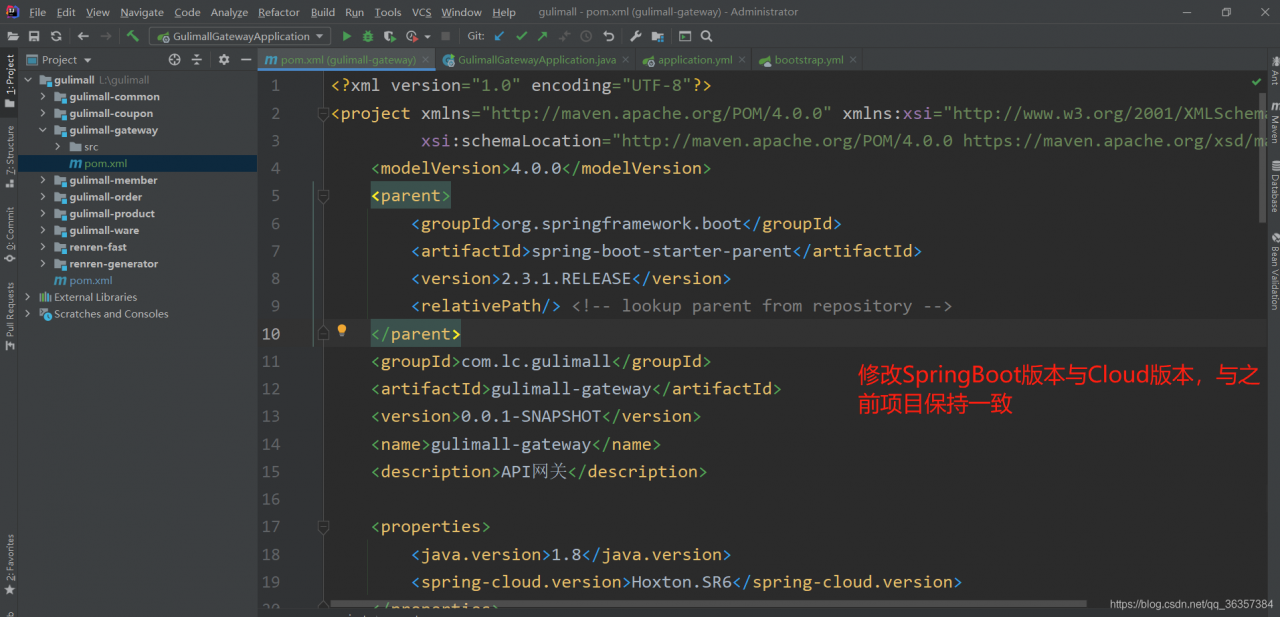Click the editor horizontal scrollbar
This screenshot has height=617, width=1280.
click(708, 603)
